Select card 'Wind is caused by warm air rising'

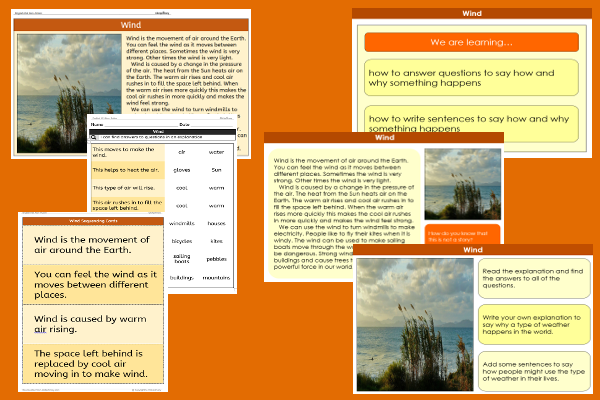coord(93,324)
